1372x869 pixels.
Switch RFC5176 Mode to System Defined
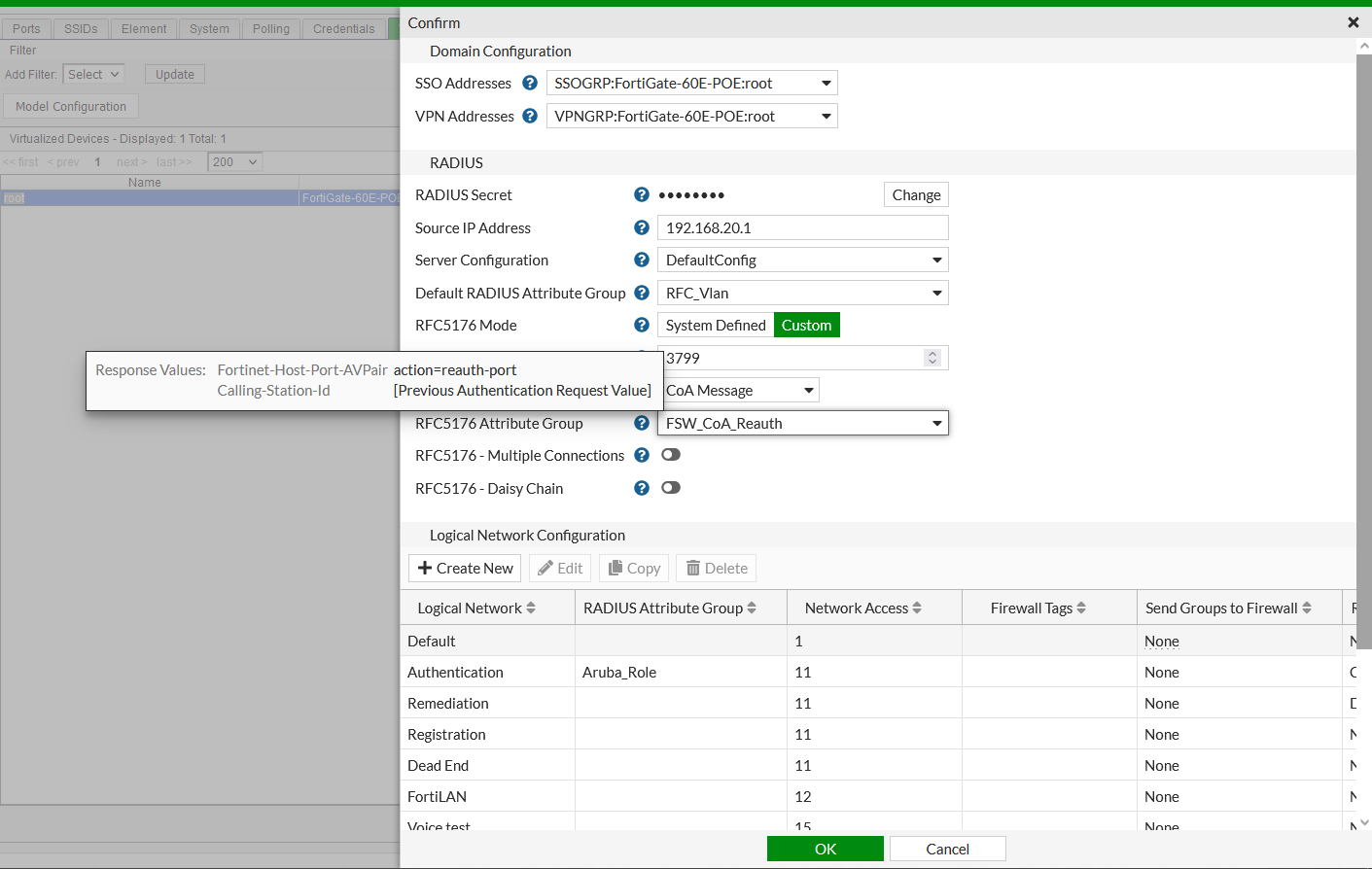pos(715,325)
